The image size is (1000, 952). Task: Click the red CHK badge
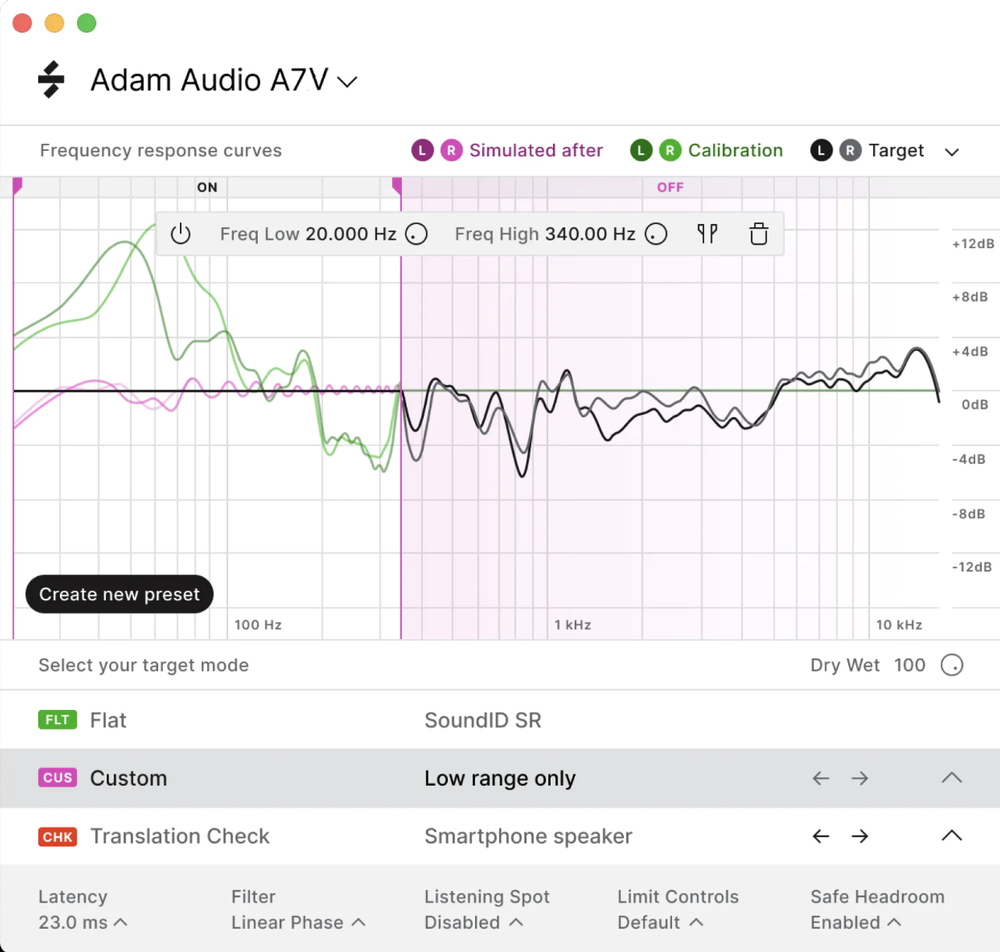click(x=57, y=836)
